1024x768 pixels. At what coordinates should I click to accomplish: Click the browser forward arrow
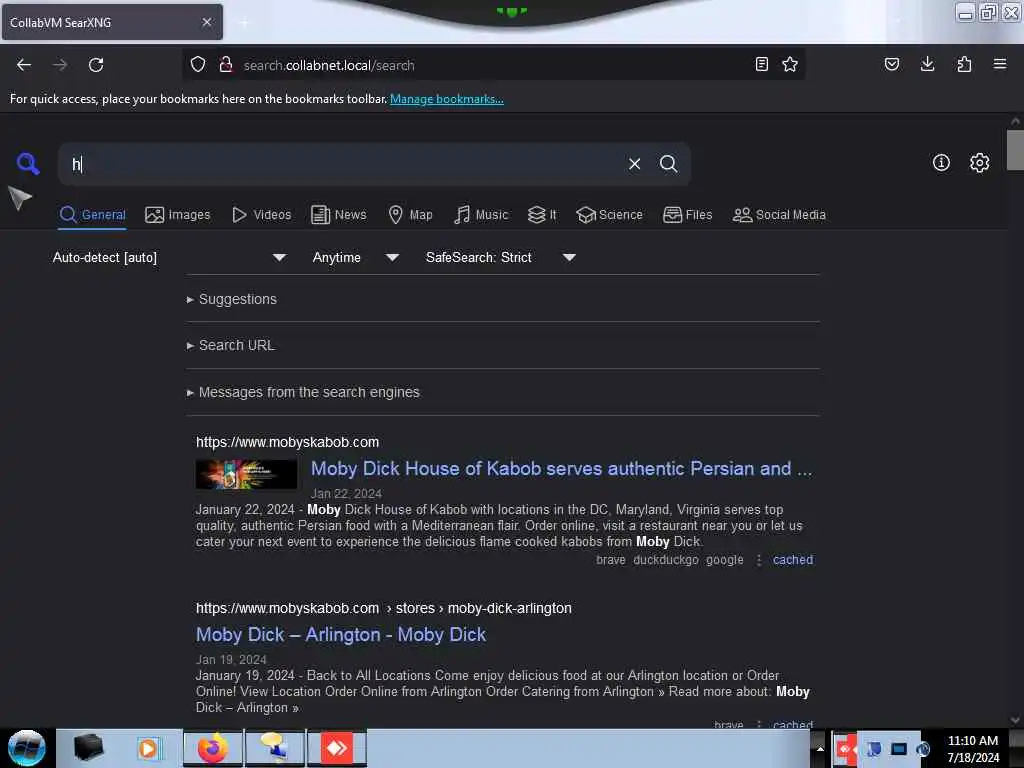tap(60, 65)
